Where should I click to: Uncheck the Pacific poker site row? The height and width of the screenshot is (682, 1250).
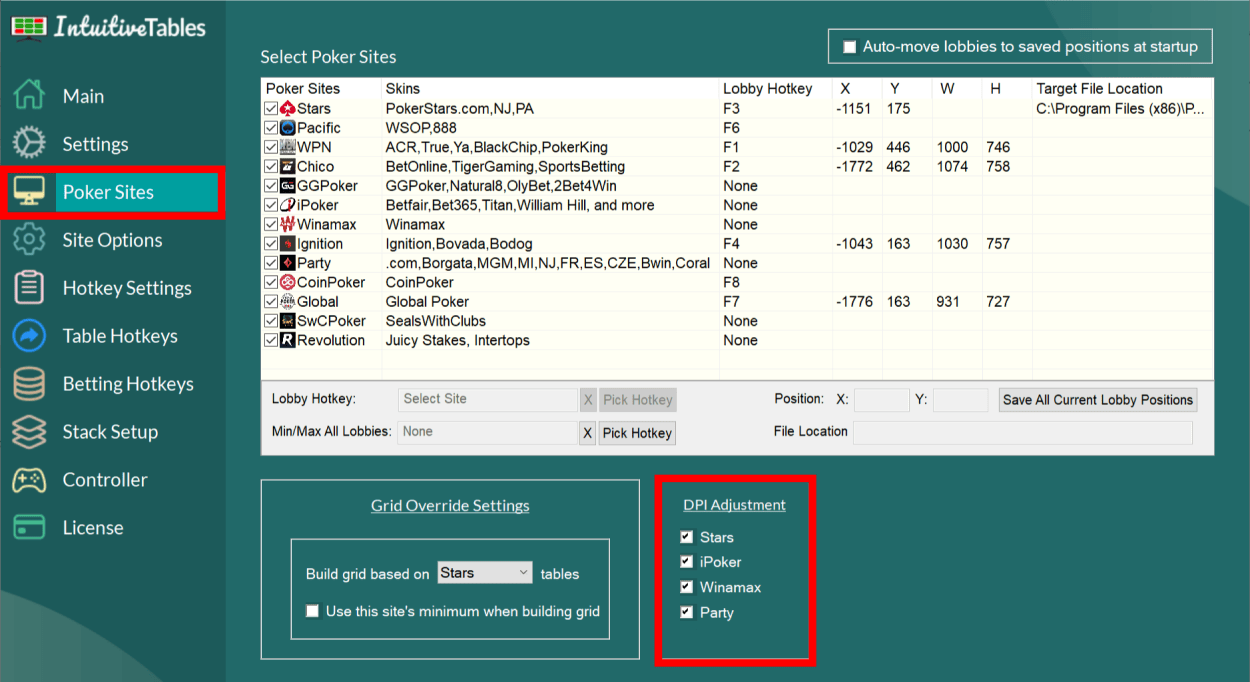tap(271, 128)
